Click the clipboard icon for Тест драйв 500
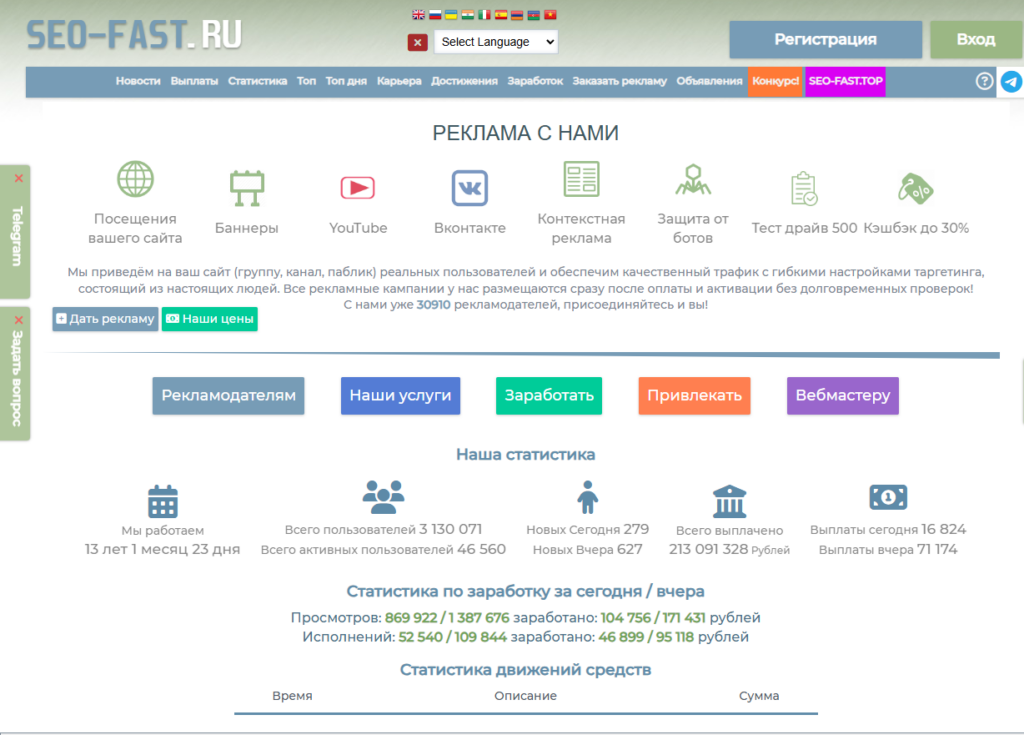This screenshot has width=1024, height=735. pos(804,188)
